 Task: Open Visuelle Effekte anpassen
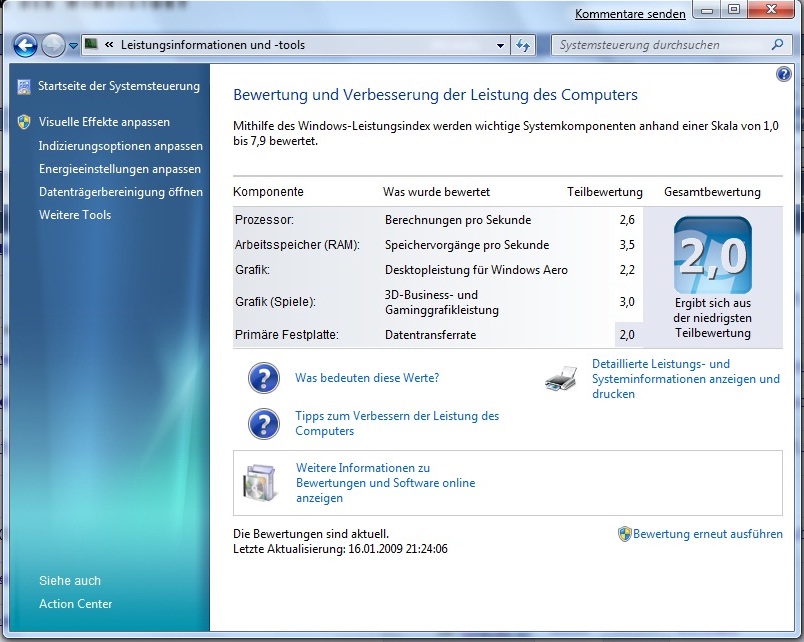click(x=104, y=122)
